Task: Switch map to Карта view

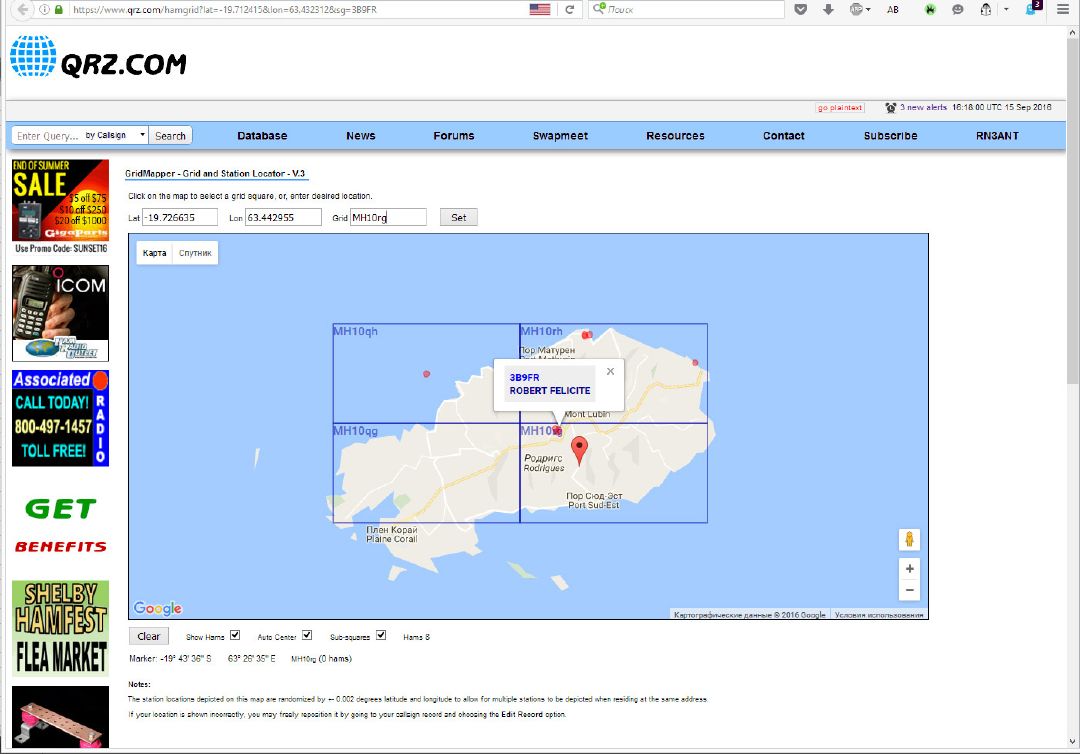Action: 154,253
